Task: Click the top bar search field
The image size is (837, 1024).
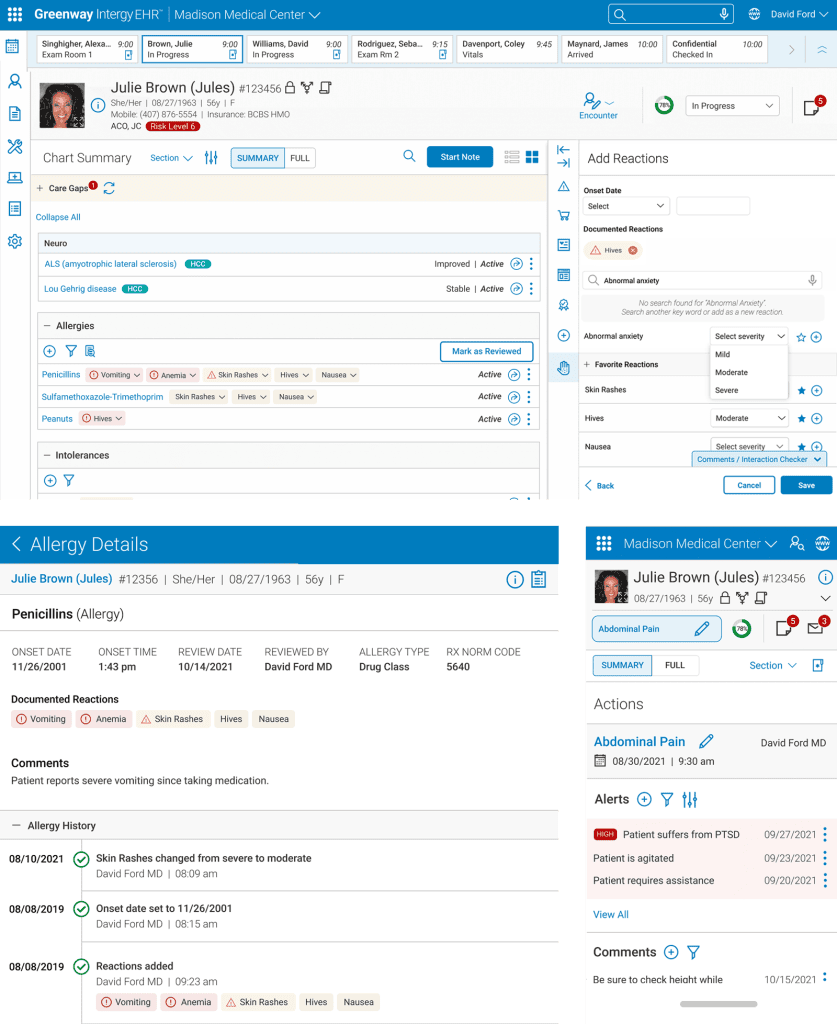Action: pyautogui.click(x=671, y=14)
